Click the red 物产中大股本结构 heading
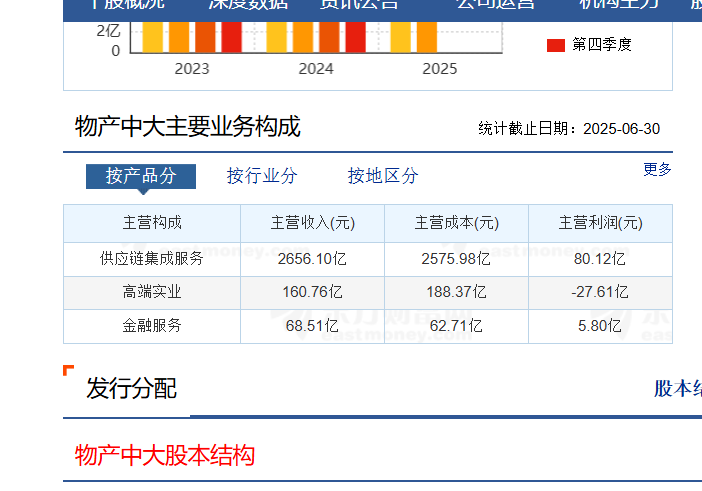 tap(165, 456)
